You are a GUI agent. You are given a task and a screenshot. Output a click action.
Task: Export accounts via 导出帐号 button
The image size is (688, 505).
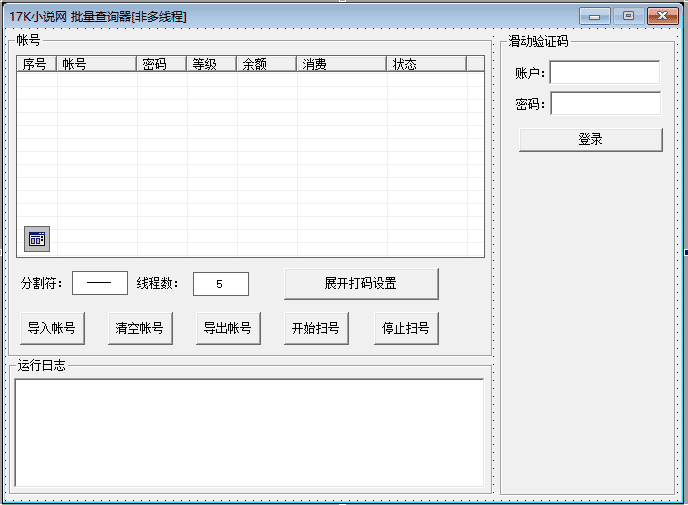coord(228,328)
